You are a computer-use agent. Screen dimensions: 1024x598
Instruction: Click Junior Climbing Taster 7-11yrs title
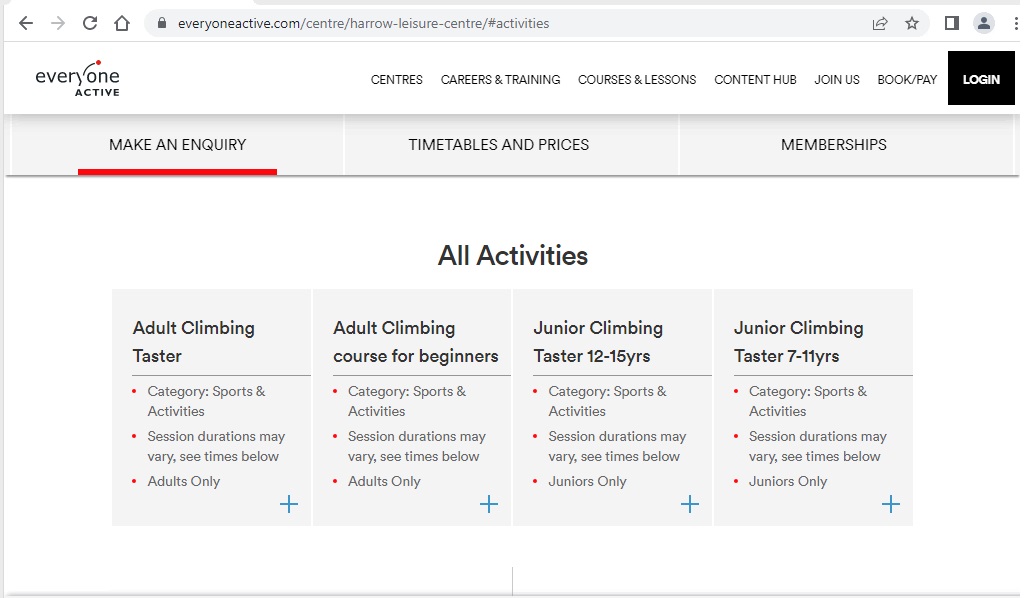coord(798,341)
